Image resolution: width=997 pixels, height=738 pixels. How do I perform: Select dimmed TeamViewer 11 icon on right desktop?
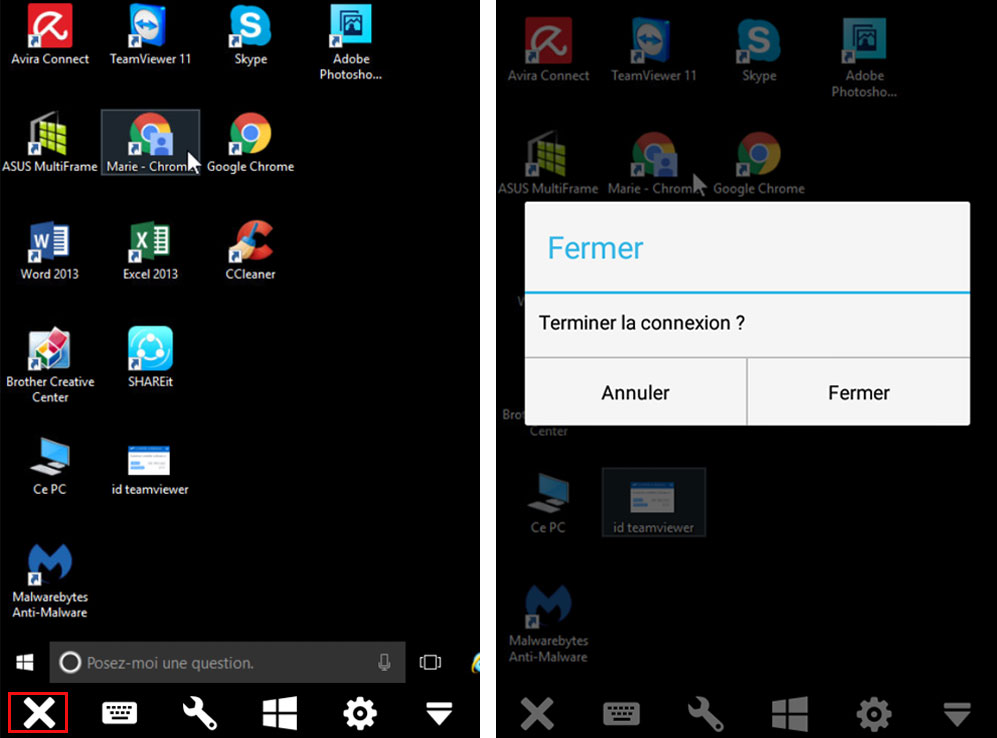[654, 51]
